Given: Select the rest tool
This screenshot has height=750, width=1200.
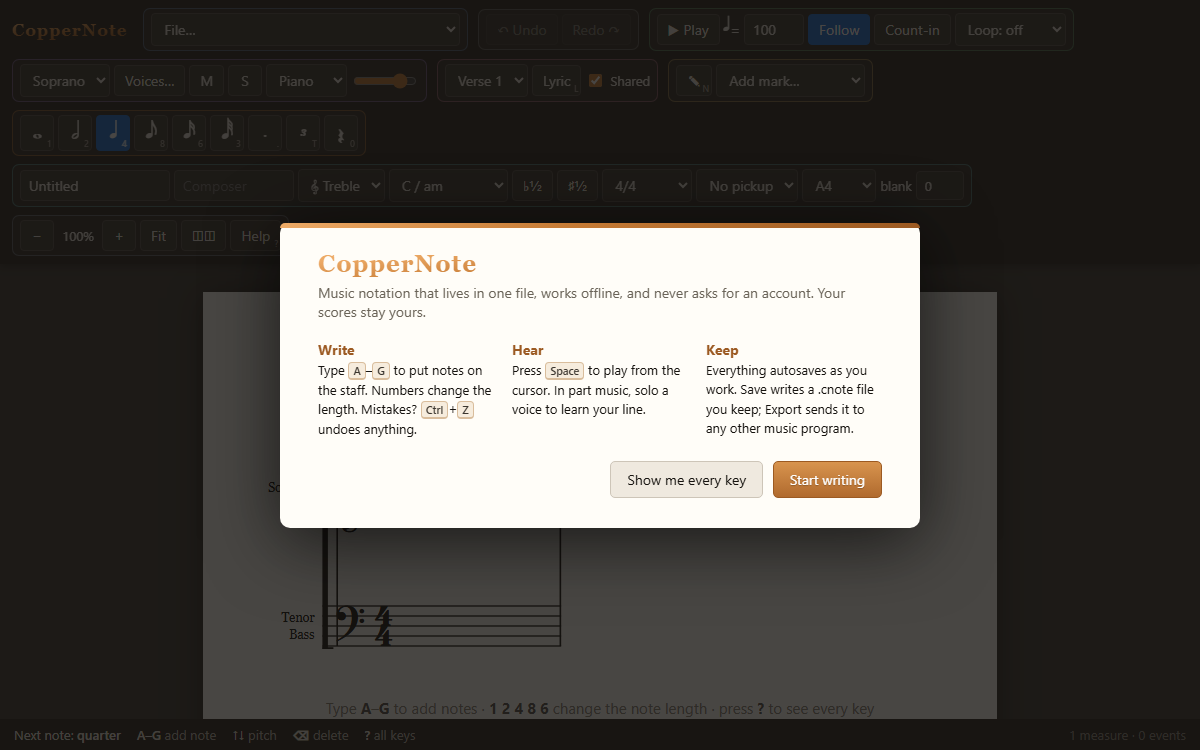Looking at the screenshot, I should [x=341, y=132].
